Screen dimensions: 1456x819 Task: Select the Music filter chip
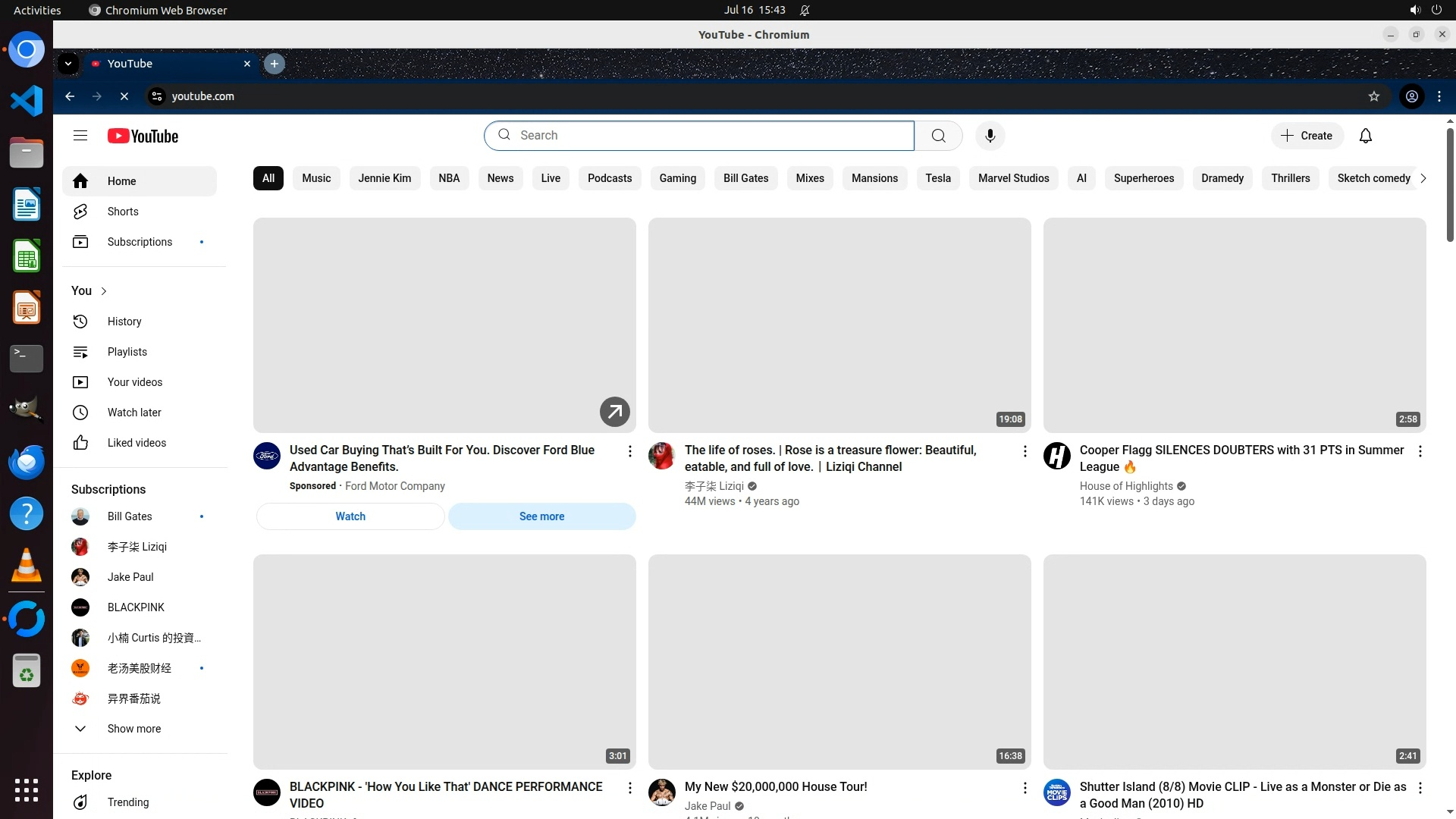(x=316, y=178)
